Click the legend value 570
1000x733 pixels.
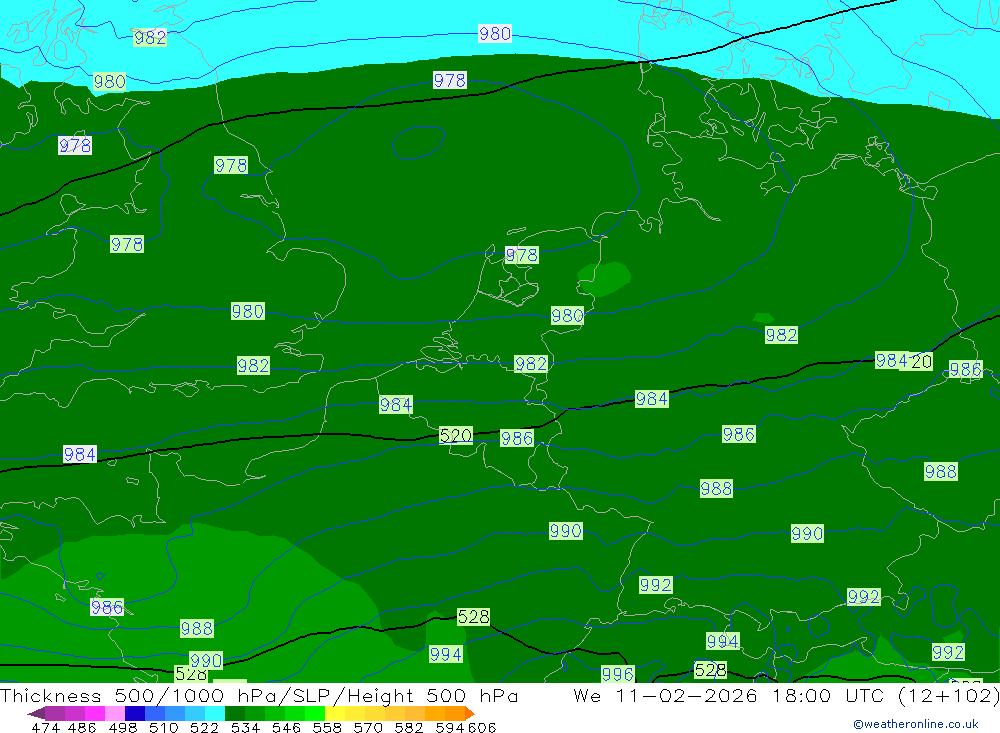click(368, 727)
